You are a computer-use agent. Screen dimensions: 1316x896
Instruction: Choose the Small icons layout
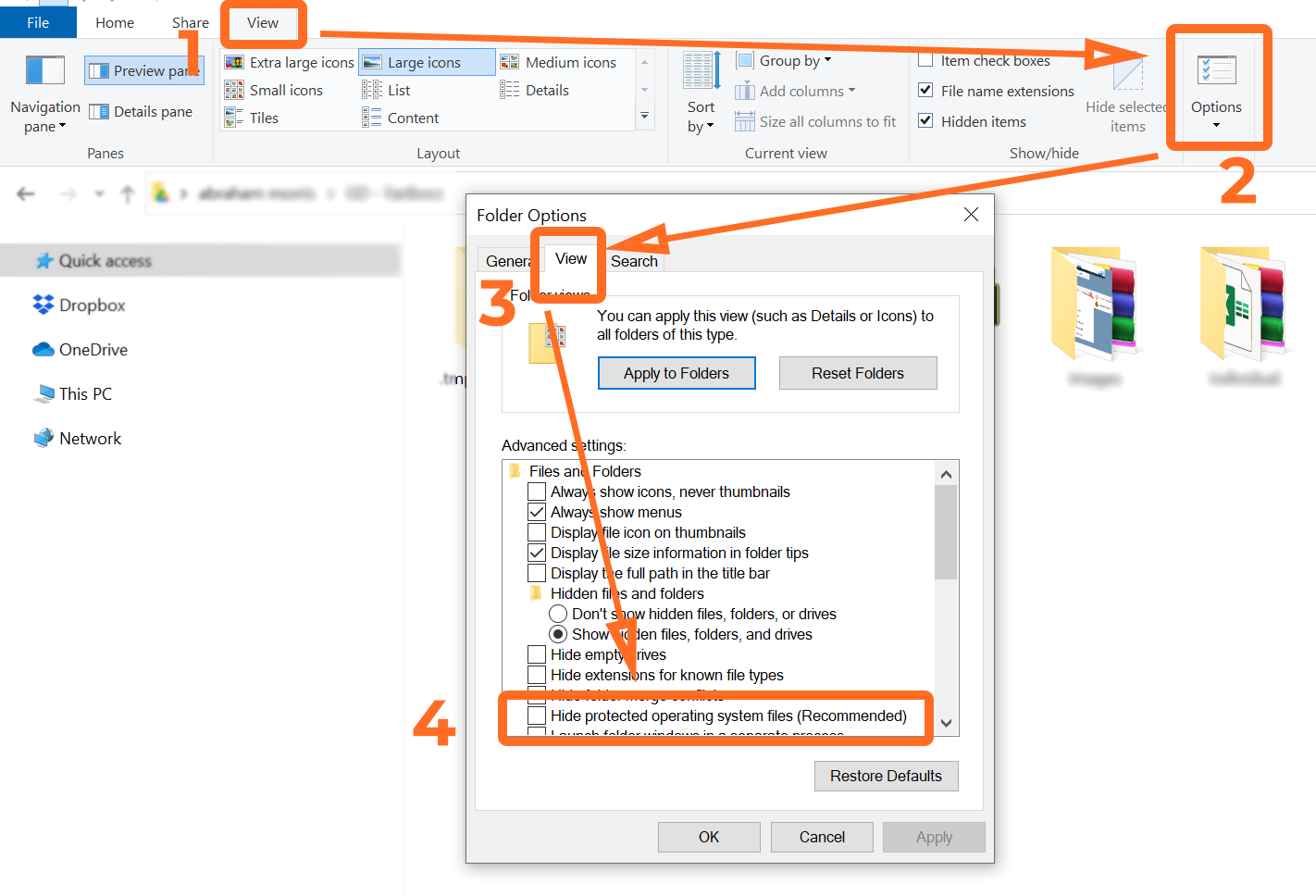click(x=274, y=90)
